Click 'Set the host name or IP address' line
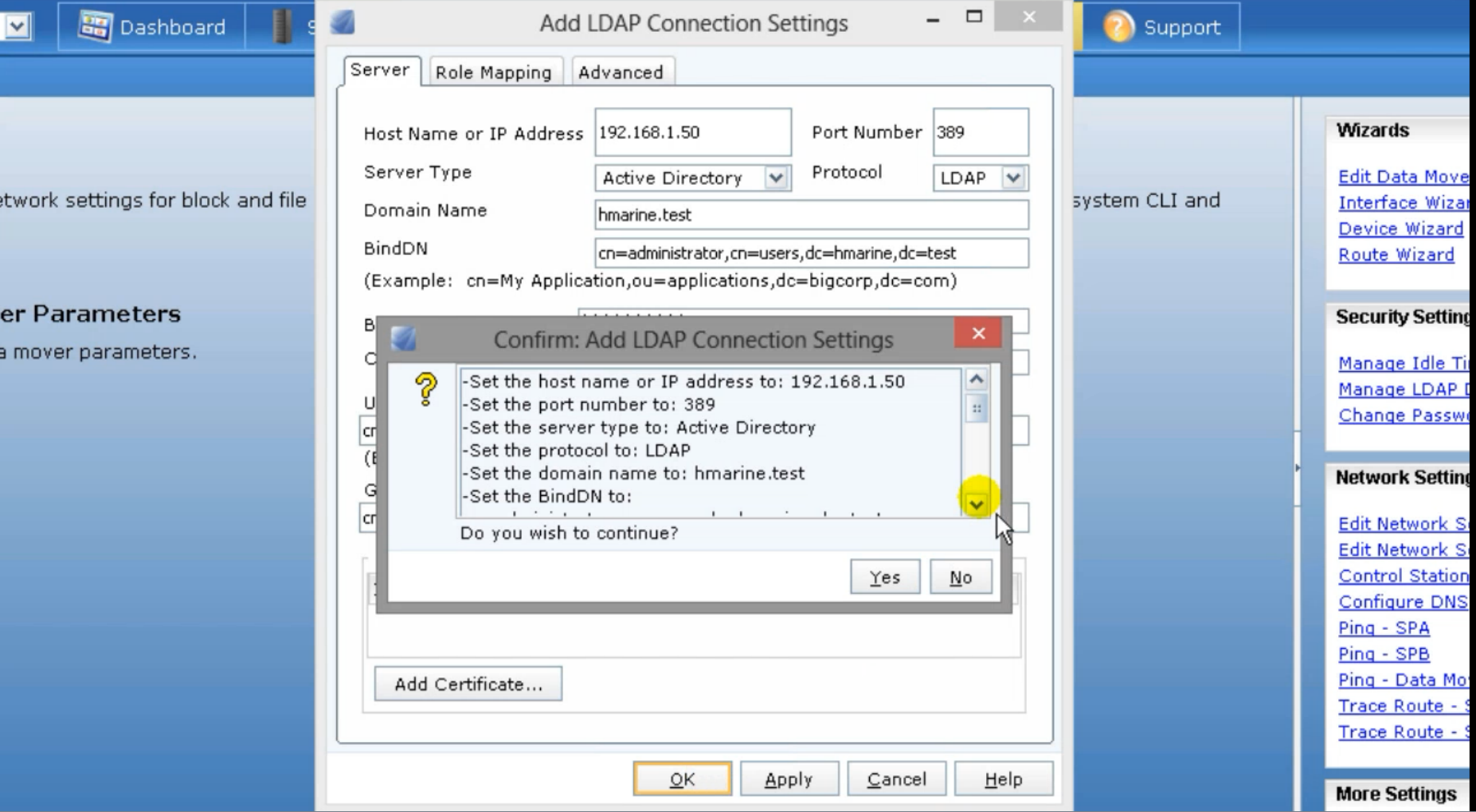 [683, 381]
